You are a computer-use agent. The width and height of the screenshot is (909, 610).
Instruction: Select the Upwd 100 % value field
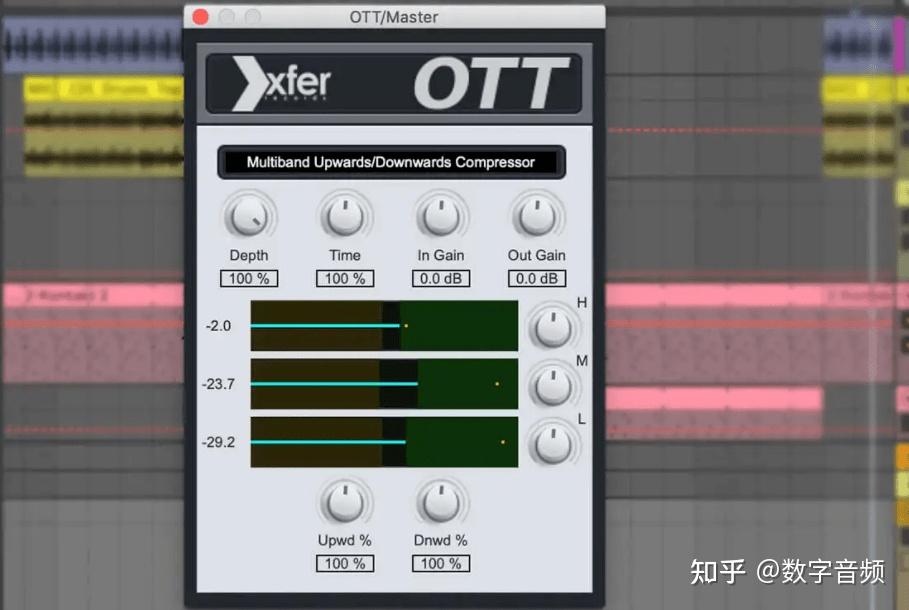coord(345,564)
